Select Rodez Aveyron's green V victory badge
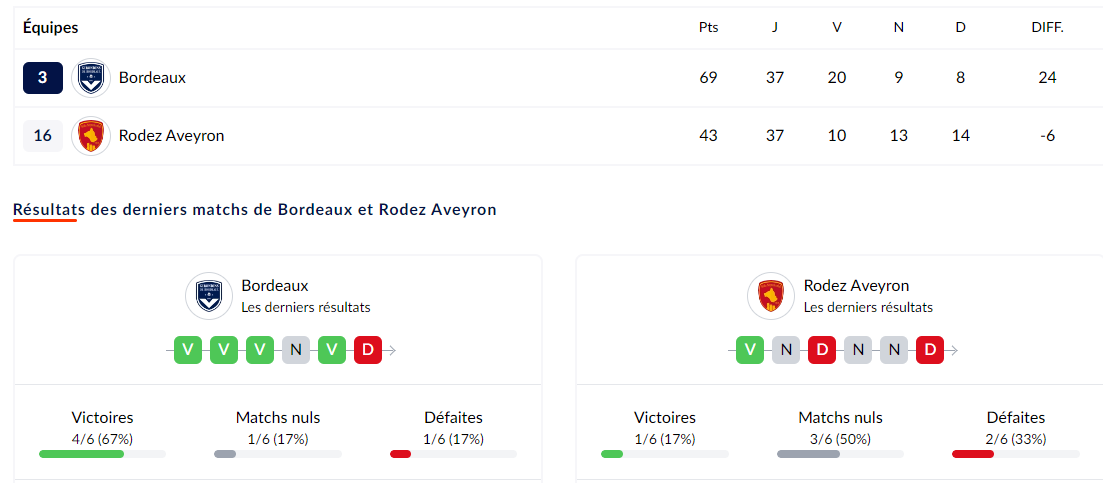This screenshot has width=1103, height=483. click(750, 350)
